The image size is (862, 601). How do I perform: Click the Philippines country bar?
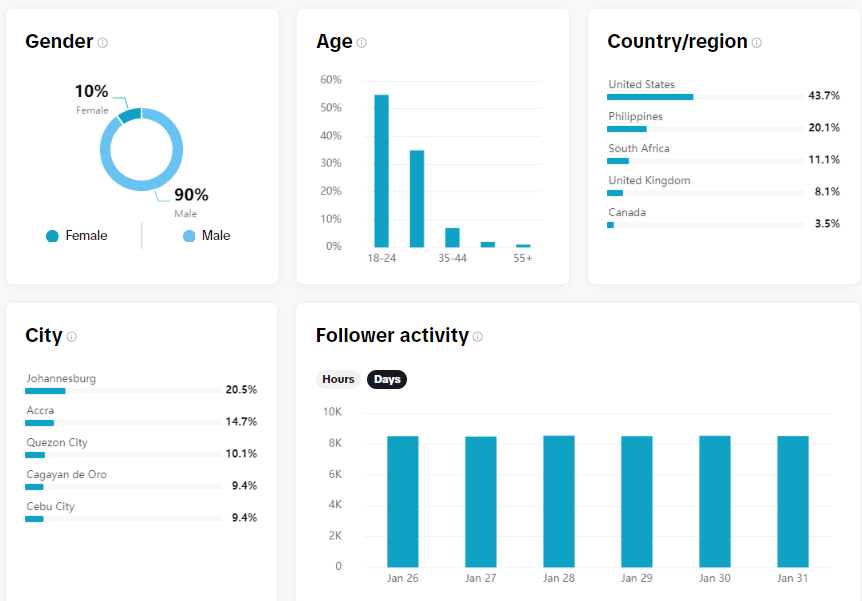[705, 129]
